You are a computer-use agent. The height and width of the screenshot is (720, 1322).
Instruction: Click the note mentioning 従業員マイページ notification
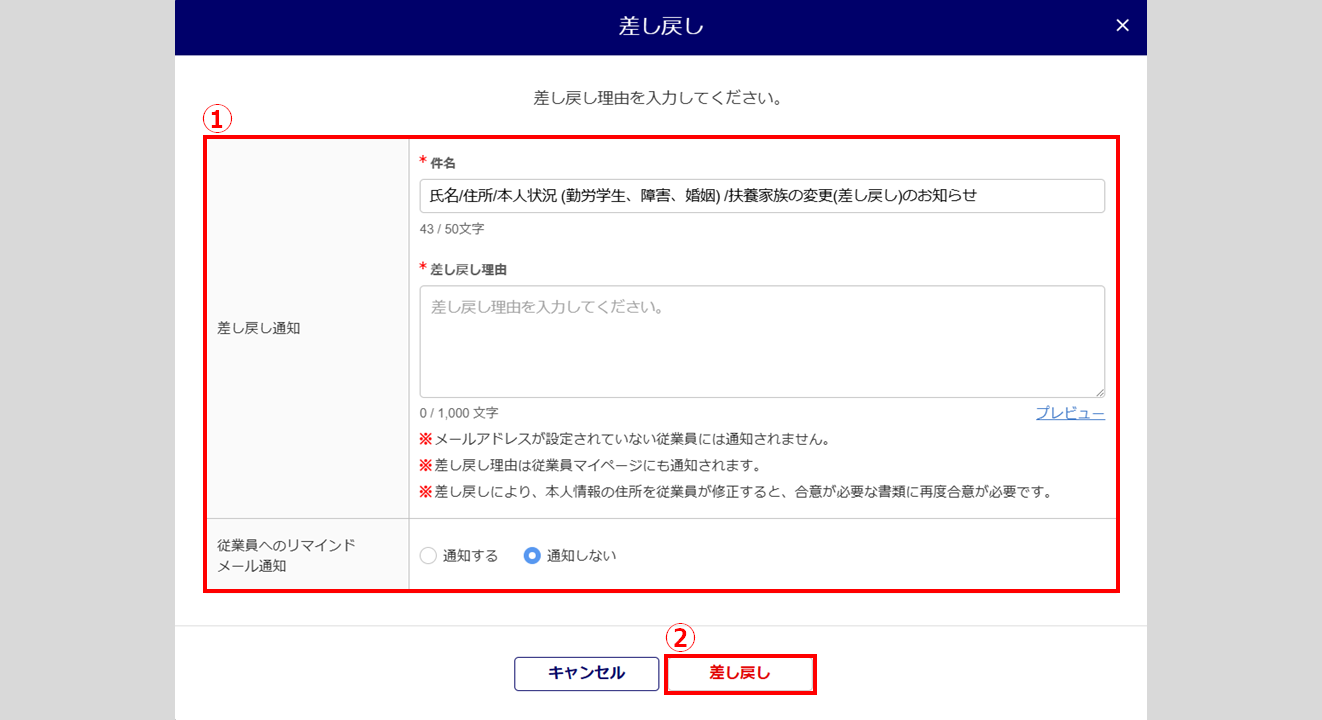(590, 466)
